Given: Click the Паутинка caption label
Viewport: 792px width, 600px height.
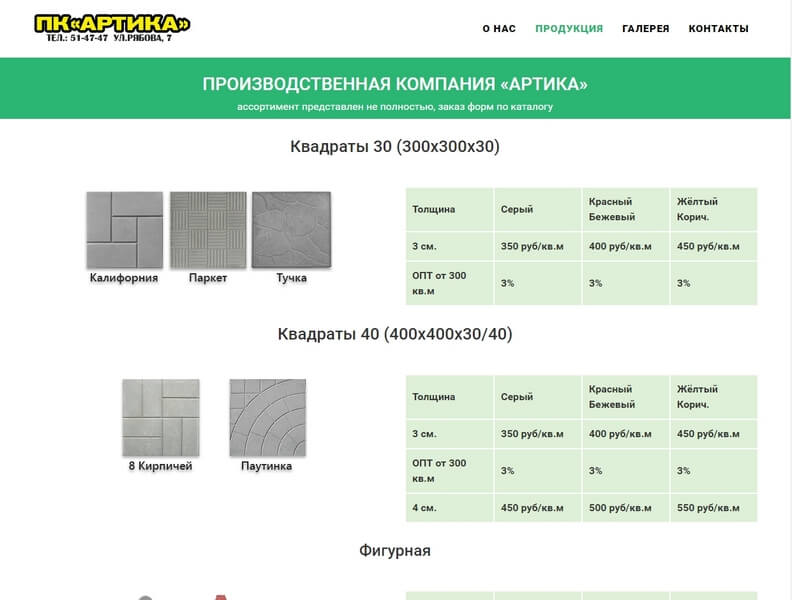Looking at the screenshot, I should pos(267,466).
